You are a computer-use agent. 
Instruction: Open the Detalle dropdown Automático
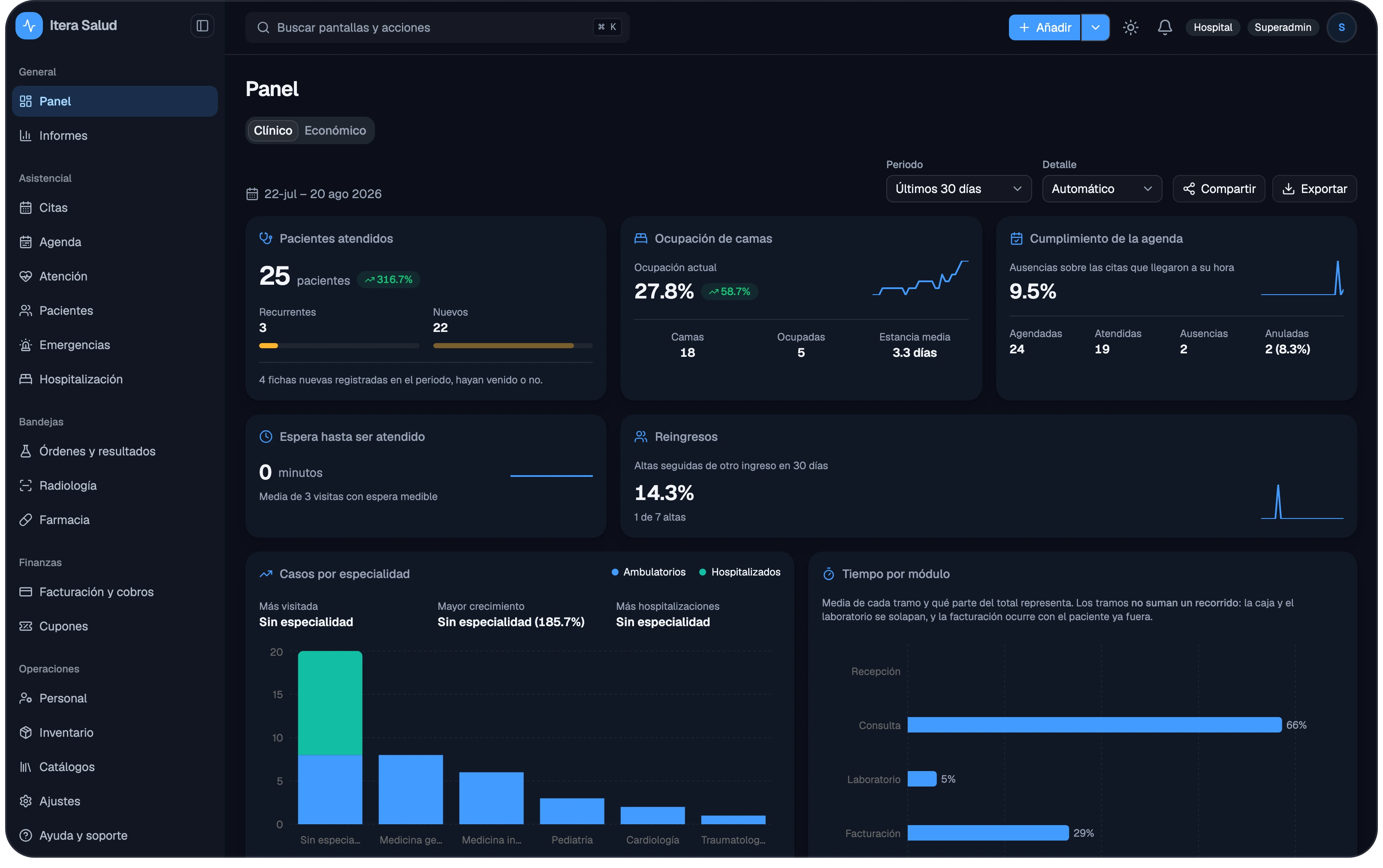[x=1102, y=189]
